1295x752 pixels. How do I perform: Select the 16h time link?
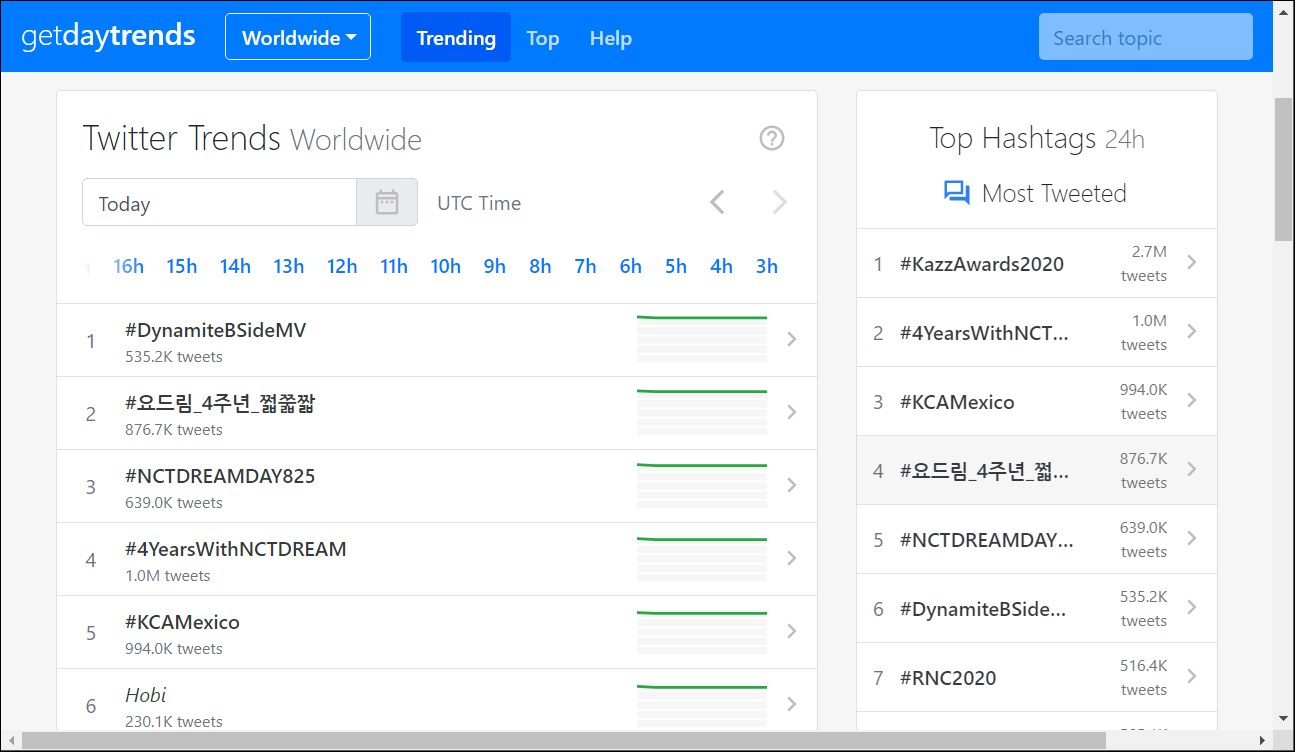tap(129, 266)
